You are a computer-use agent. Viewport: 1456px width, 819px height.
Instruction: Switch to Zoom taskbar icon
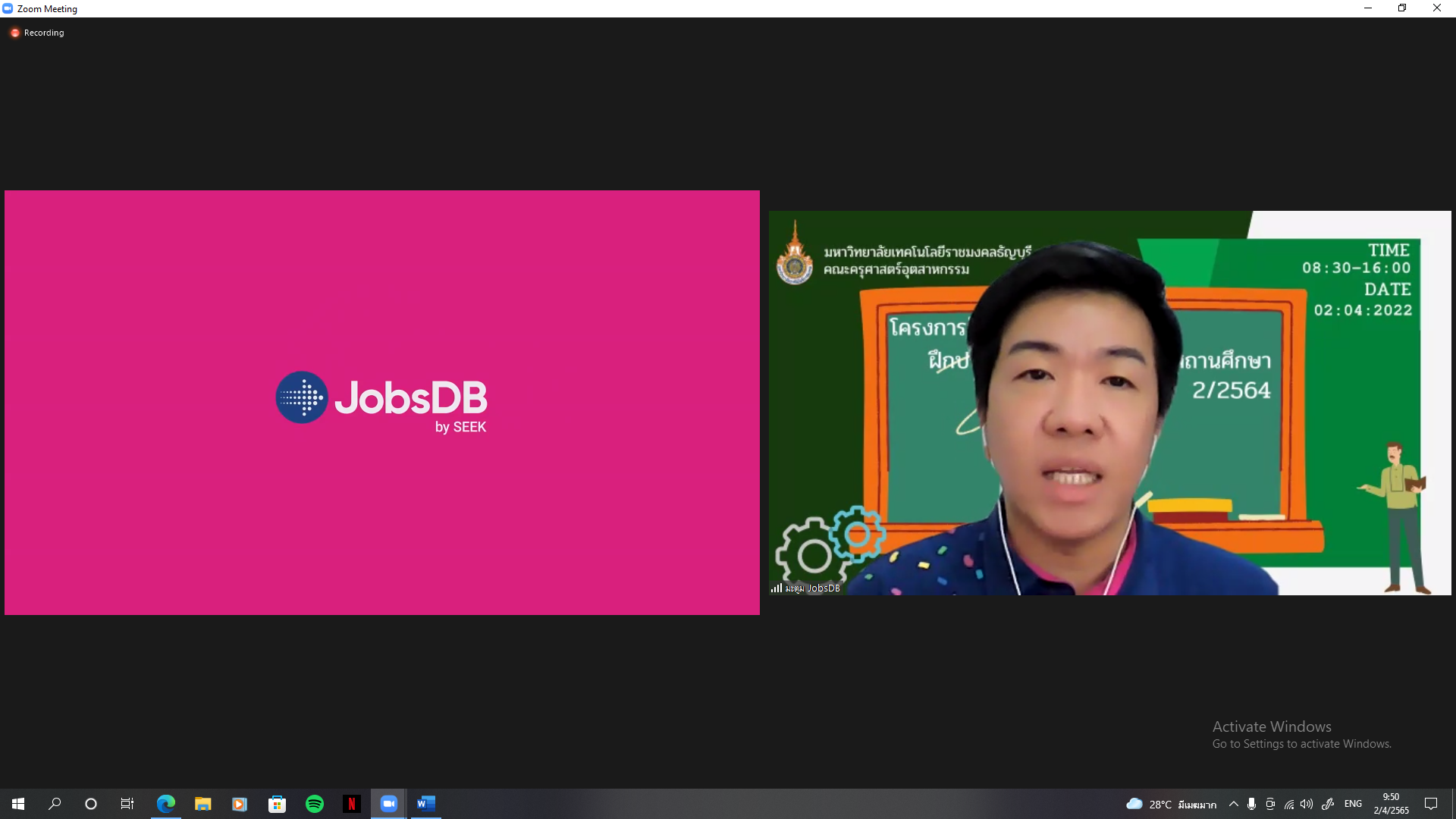tap(388, 804)
